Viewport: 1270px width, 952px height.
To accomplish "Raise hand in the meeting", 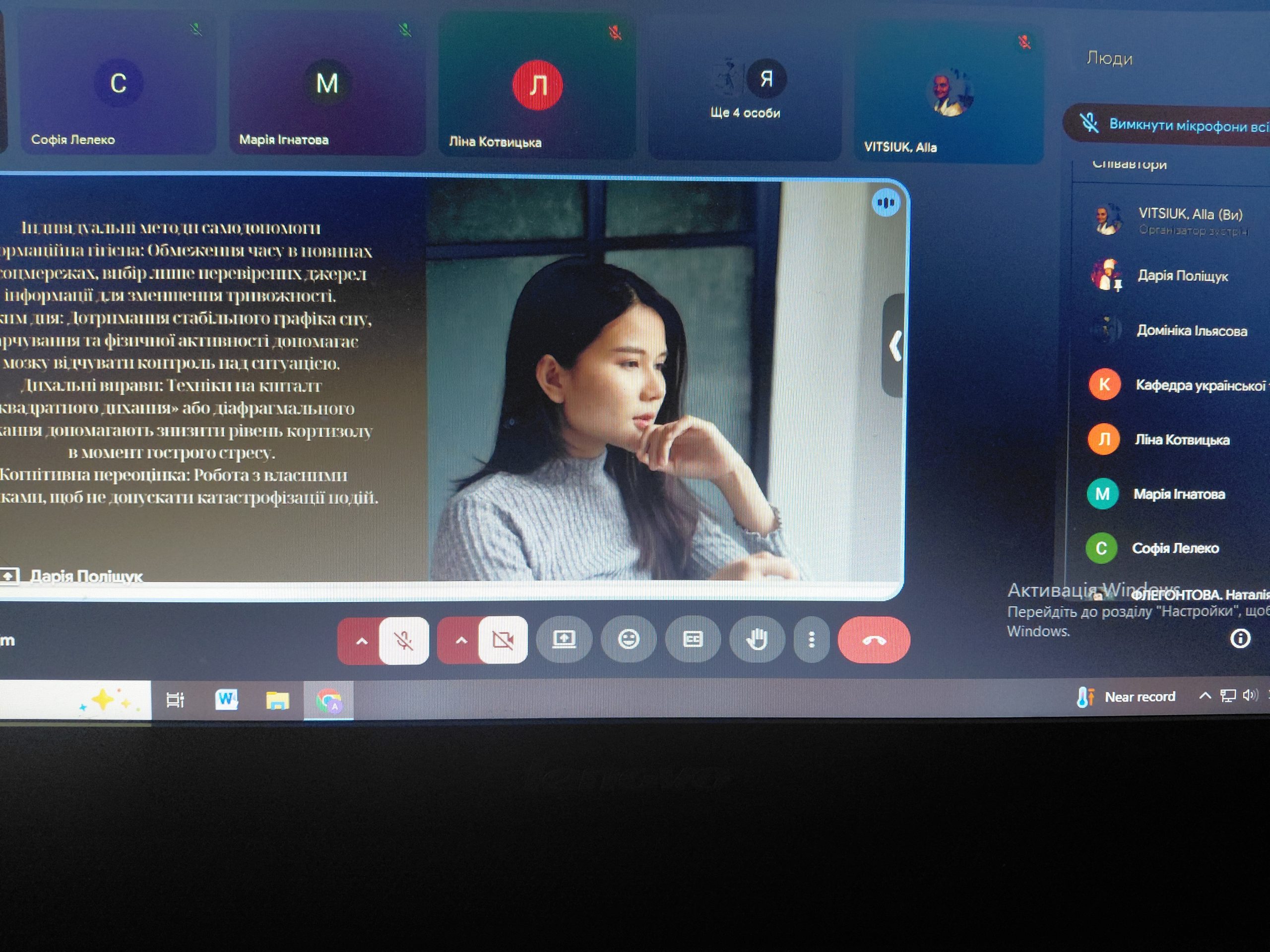I will pos(757,639).
